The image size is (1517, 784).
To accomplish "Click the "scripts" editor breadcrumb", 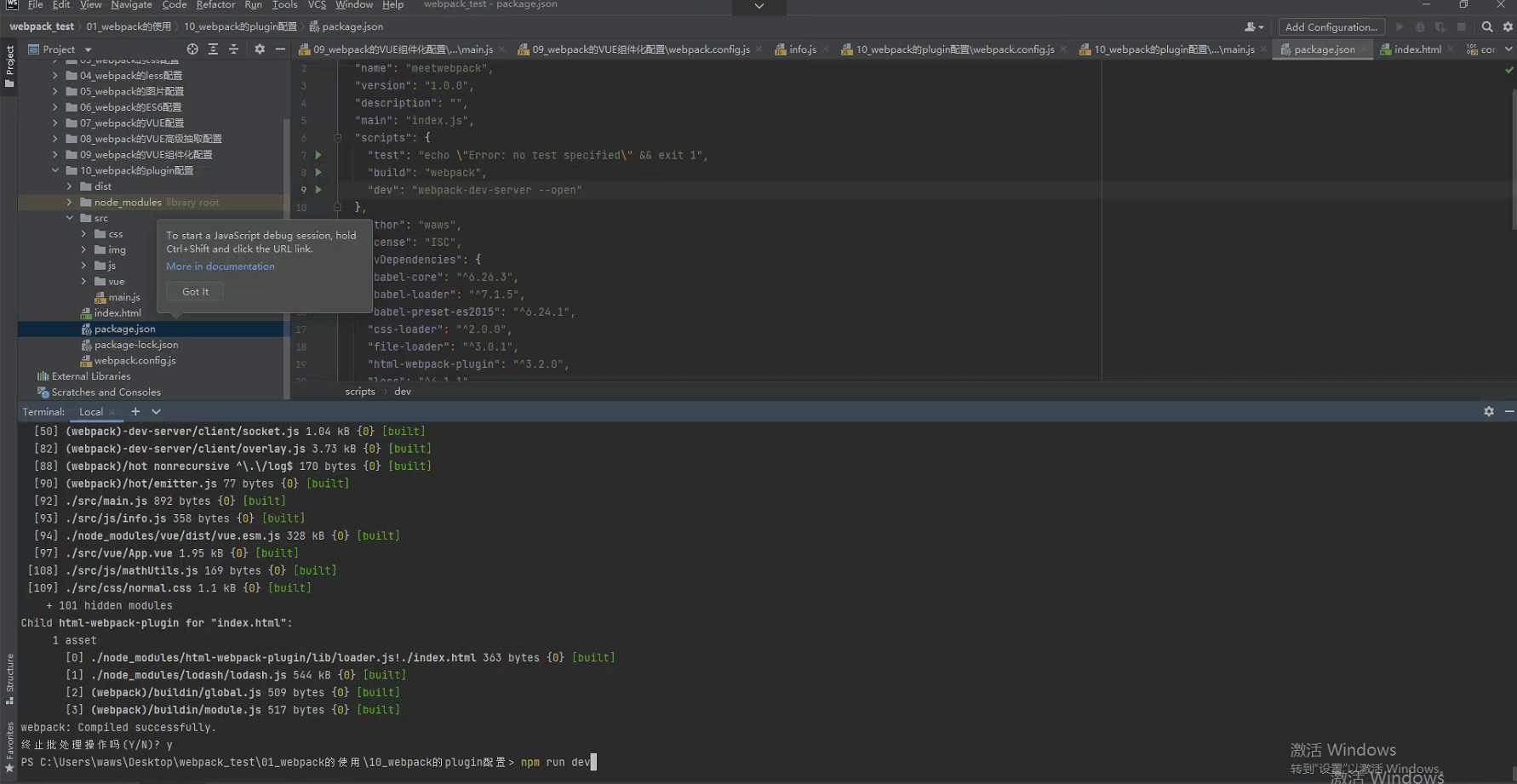I will tap(360, 392).
